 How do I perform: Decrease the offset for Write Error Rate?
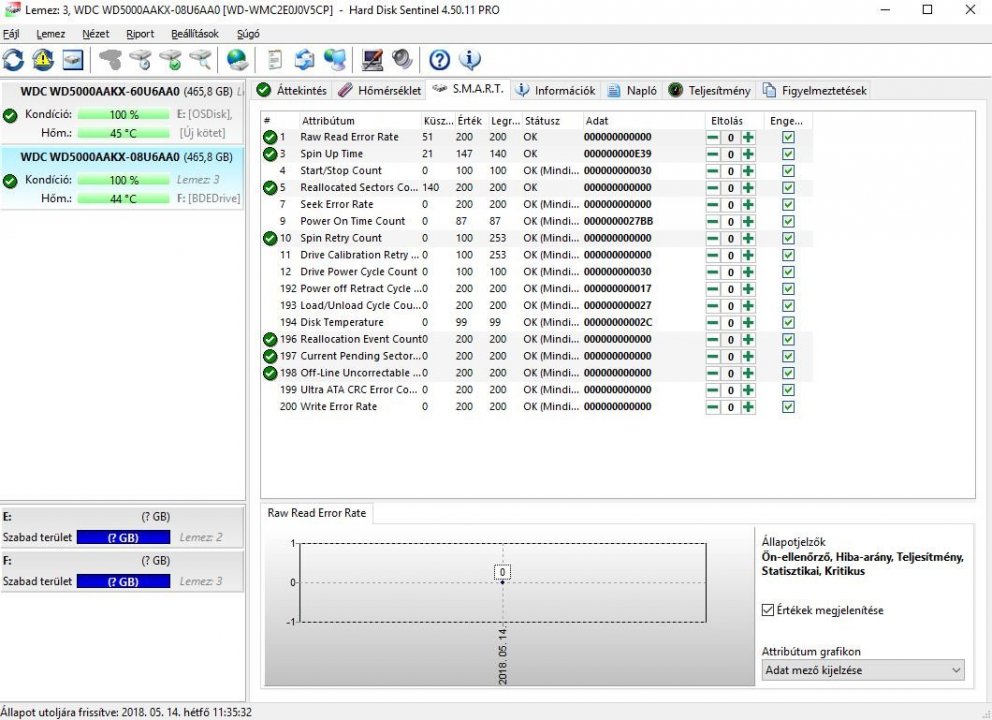(x=713, y=407)
